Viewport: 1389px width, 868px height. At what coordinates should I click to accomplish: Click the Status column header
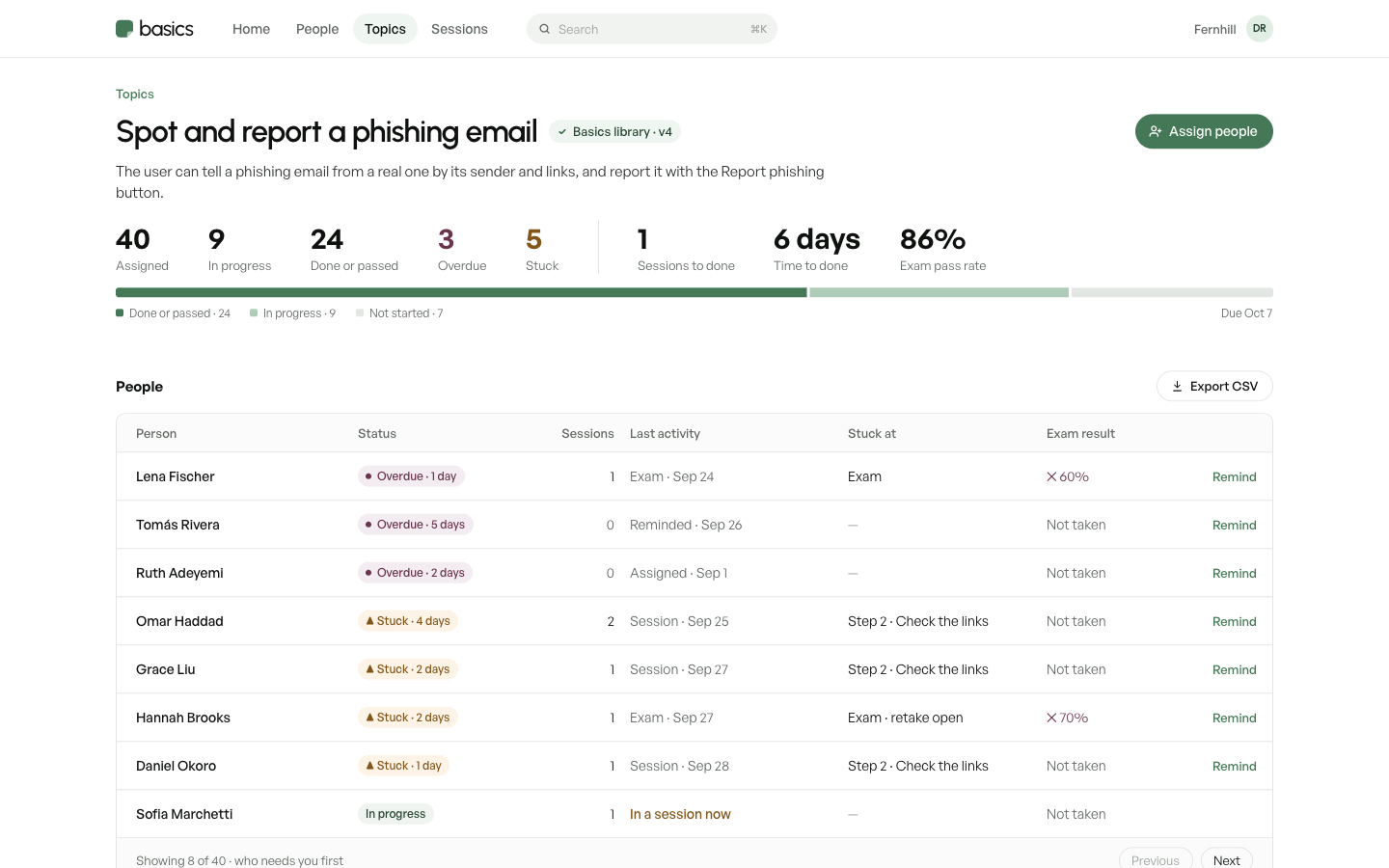click(377, 434)
